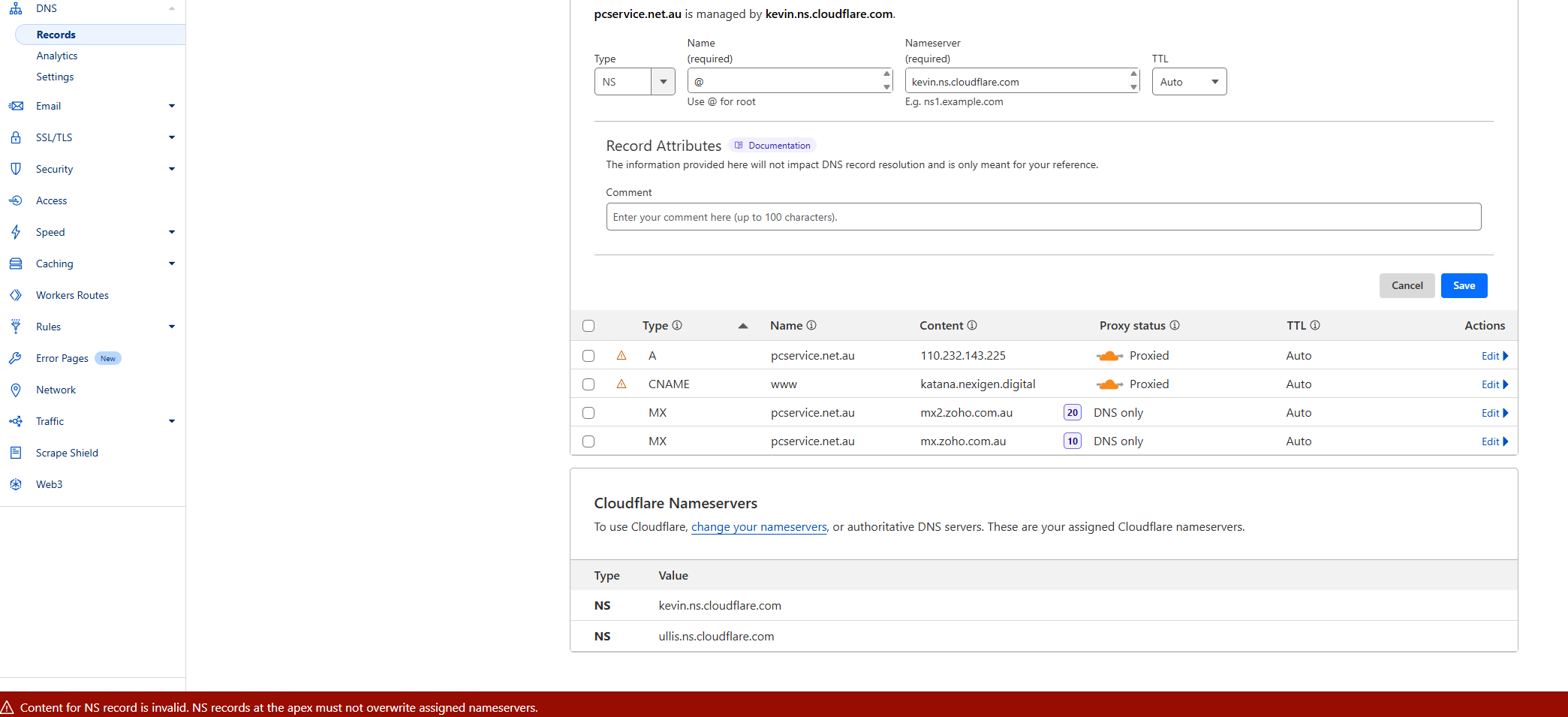Click the Workers Routes diamond icon
The width and height of the screenshot is (1568, 717).
pyautogui.click(x=16, y=295)
